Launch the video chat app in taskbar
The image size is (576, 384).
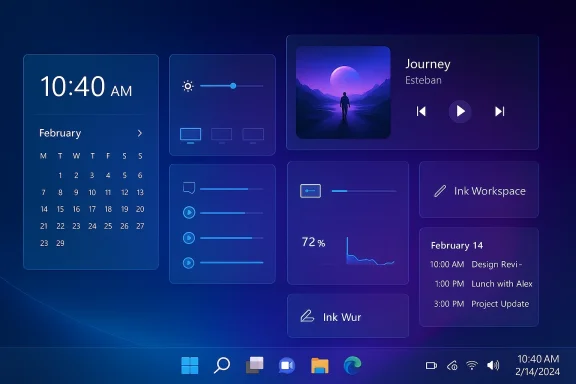tap(287, 366)
